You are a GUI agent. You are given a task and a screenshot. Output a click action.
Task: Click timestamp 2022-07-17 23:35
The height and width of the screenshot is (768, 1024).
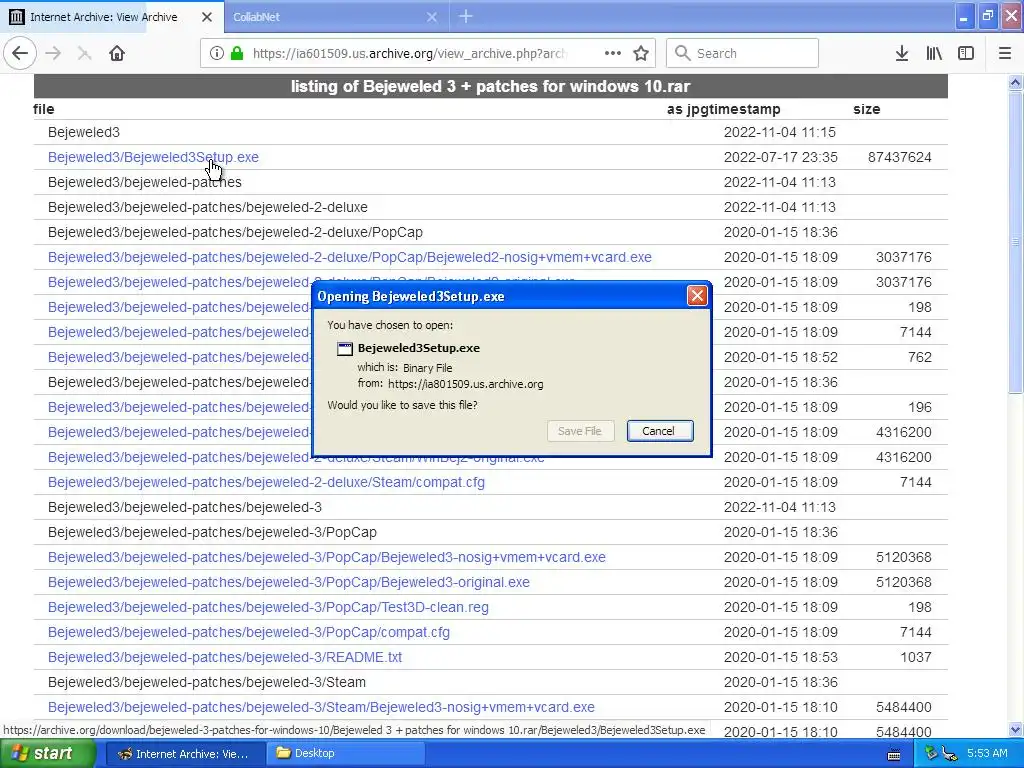coord(780,157)
